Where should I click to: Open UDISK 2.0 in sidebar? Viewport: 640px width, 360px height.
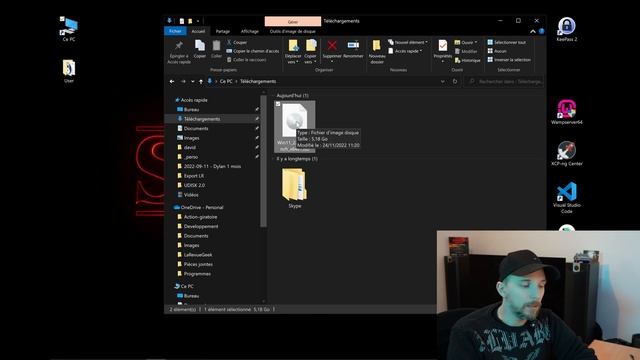point(194,185)
